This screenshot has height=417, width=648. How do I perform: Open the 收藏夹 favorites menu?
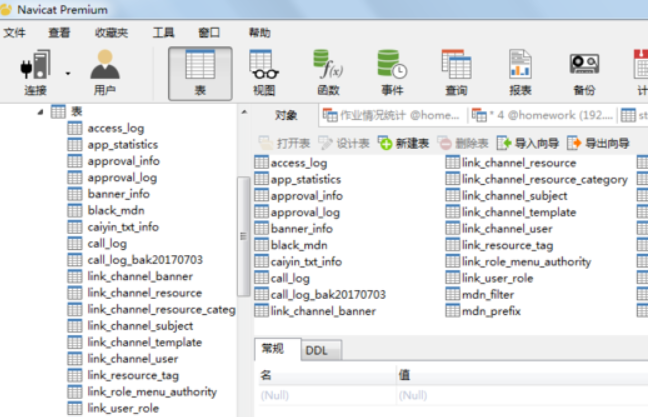pyautogui.click(x=111, y=32)
